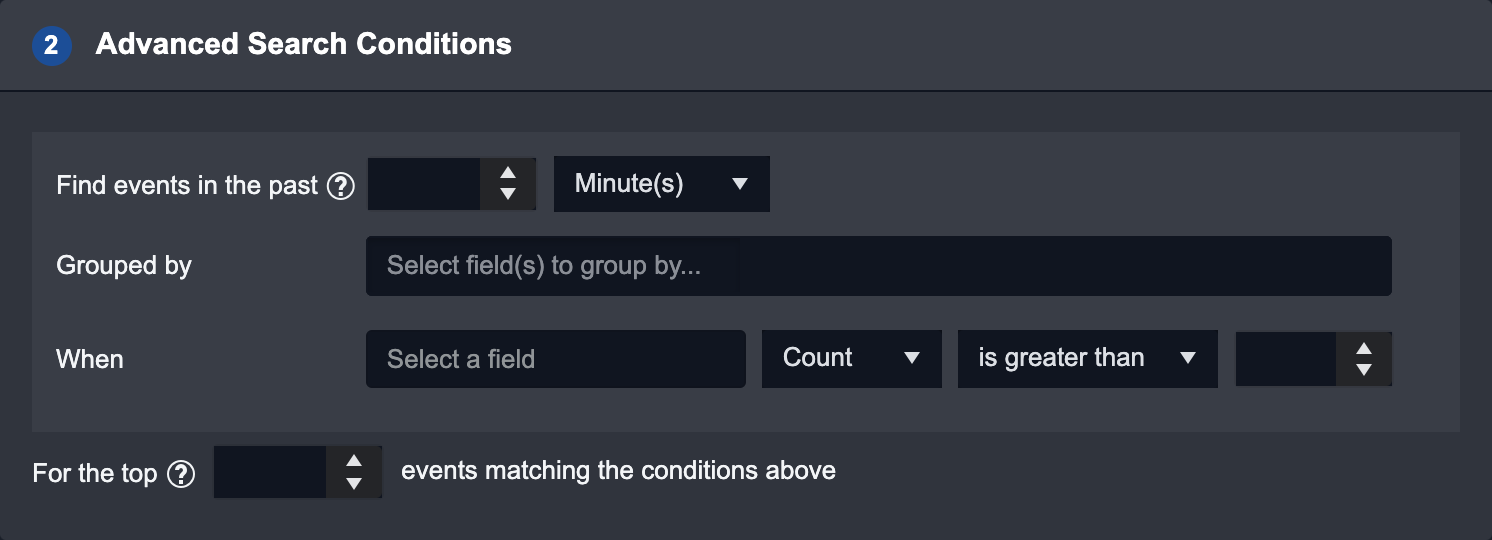This screenshot has height=540, width=1492.
Task: Decrease the past time period value
Action: point(508,194)
